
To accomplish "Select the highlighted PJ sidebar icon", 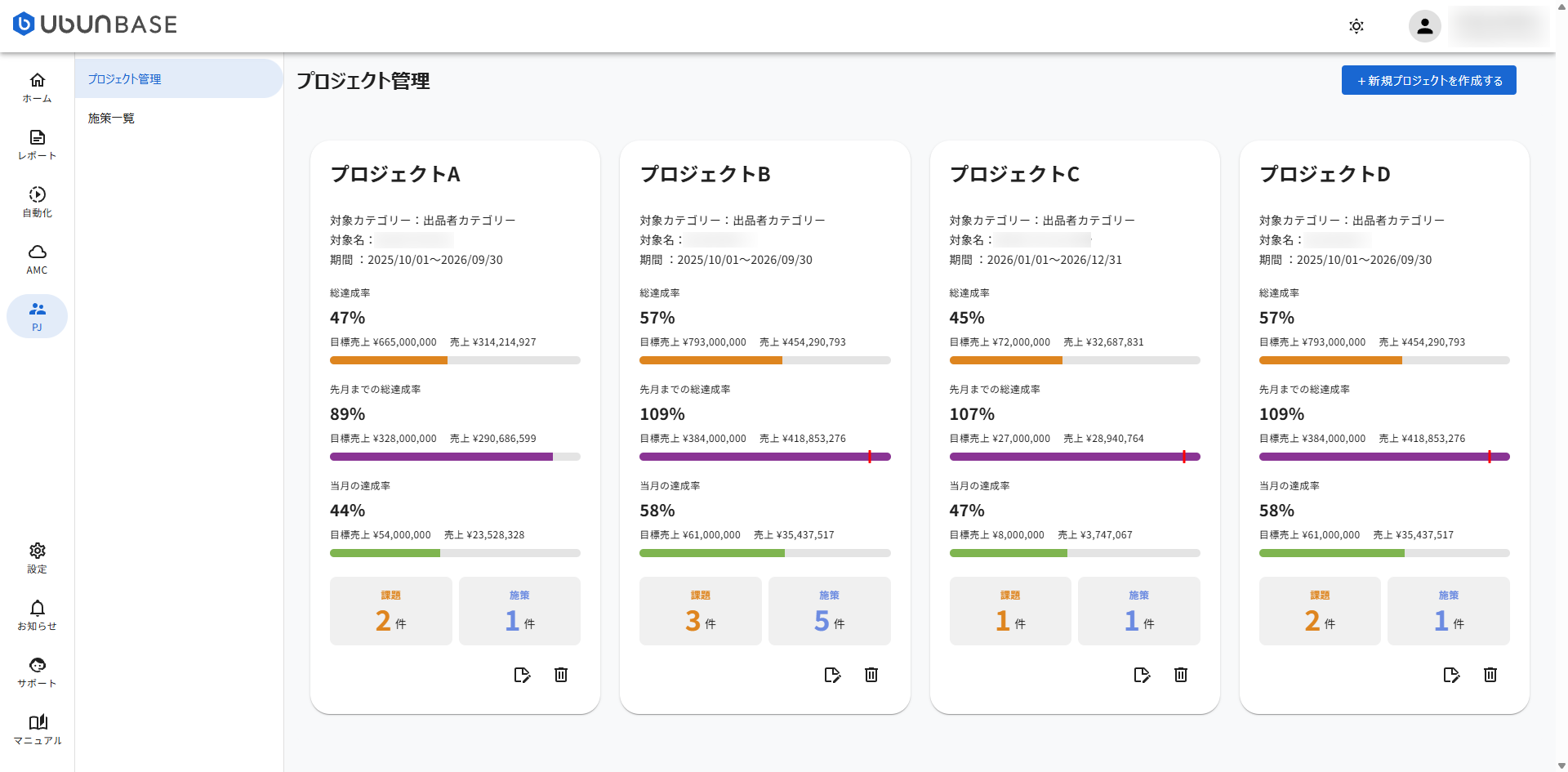I will [37, 315].
